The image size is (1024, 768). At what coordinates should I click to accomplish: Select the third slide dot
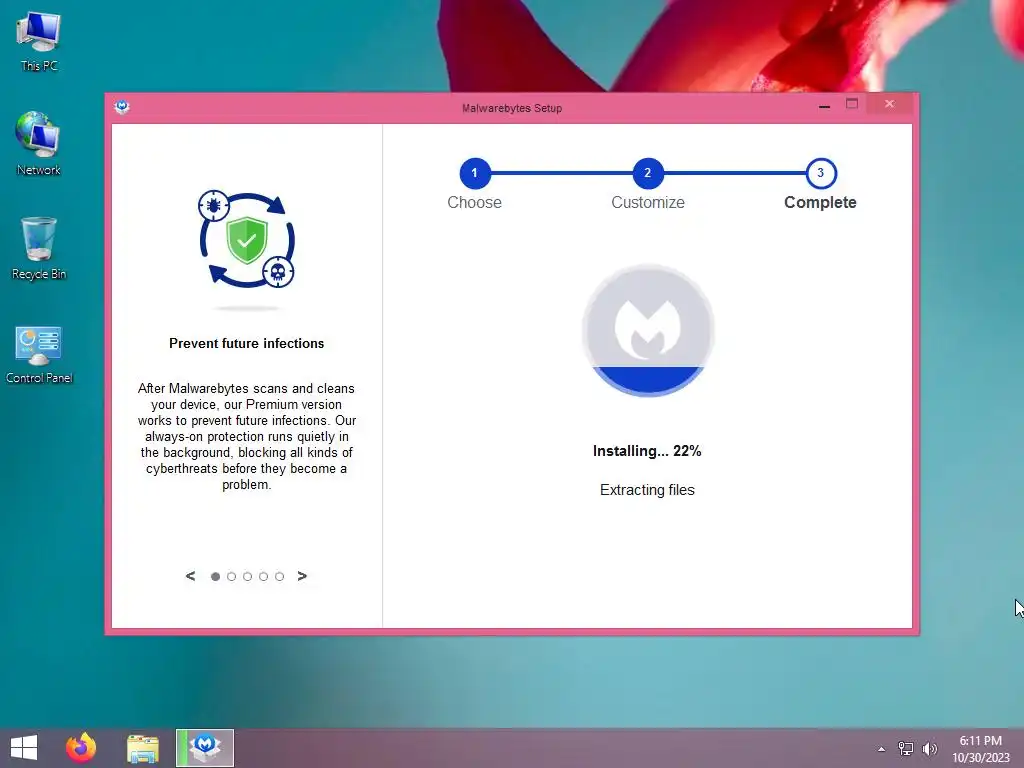tap(248, 577)
